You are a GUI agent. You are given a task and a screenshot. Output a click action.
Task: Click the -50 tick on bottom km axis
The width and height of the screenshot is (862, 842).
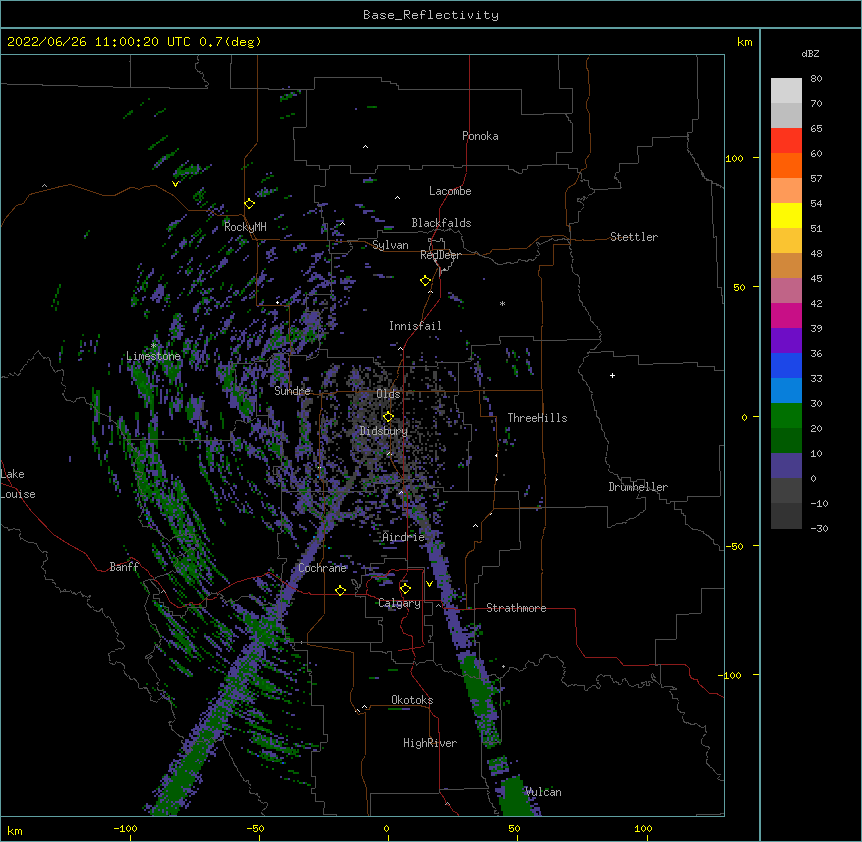point(255,829)
